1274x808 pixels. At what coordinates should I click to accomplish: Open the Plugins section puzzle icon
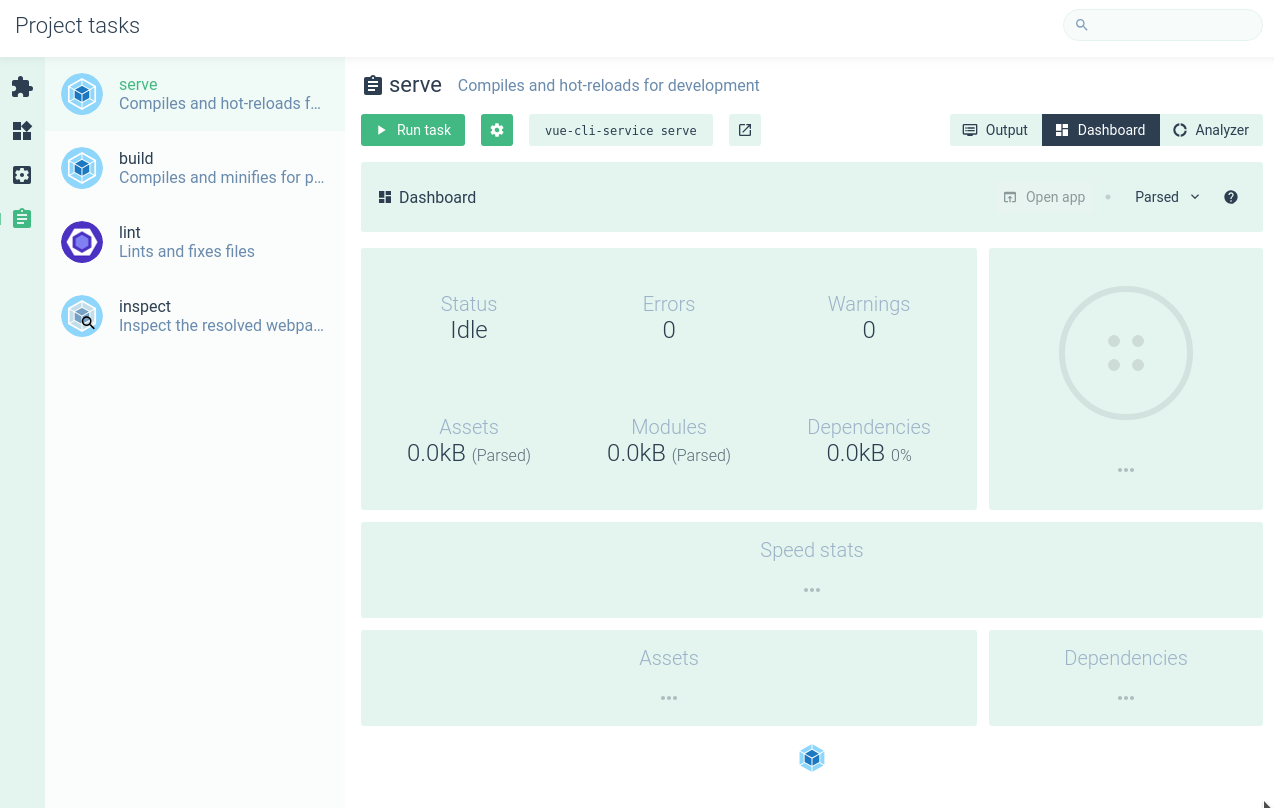coord(22,87)
